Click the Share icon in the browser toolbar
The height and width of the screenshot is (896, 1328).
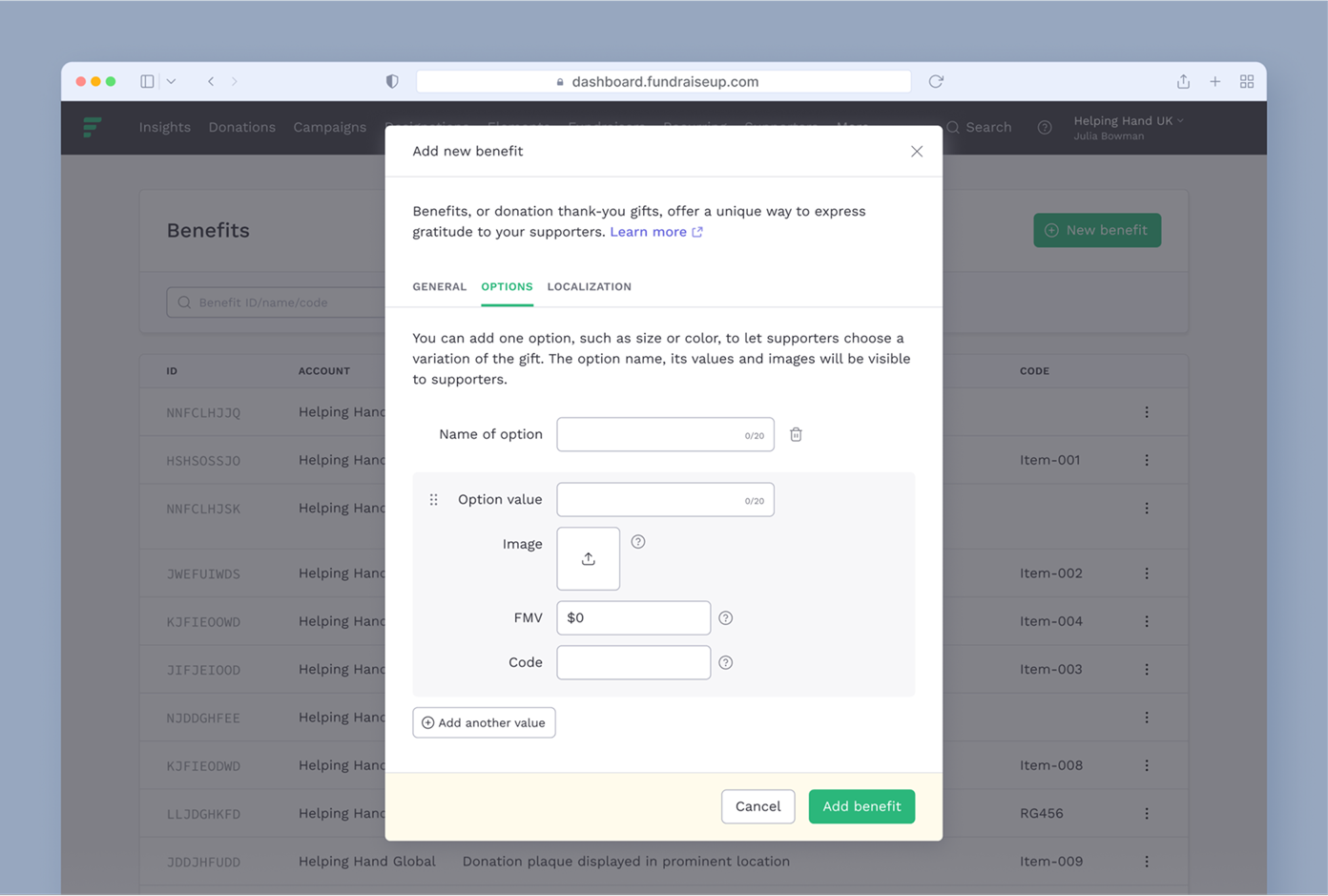(x=1182, y=81)
